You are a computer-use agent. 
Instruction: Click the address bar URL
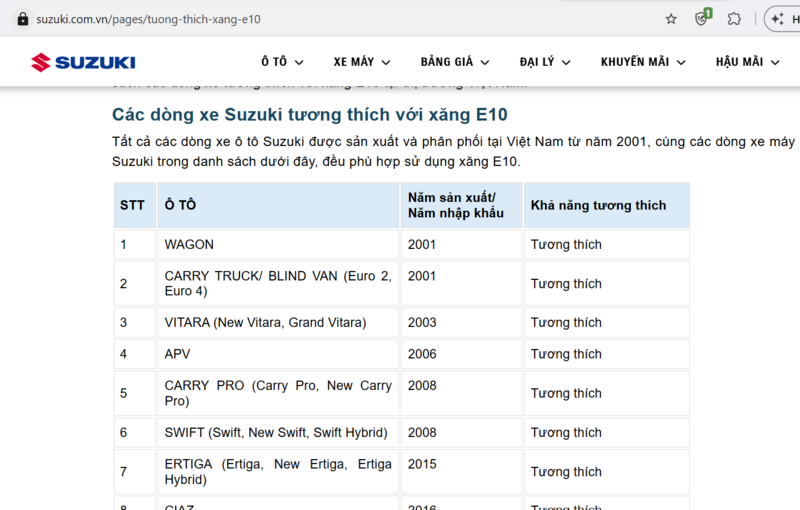(148, 19)
